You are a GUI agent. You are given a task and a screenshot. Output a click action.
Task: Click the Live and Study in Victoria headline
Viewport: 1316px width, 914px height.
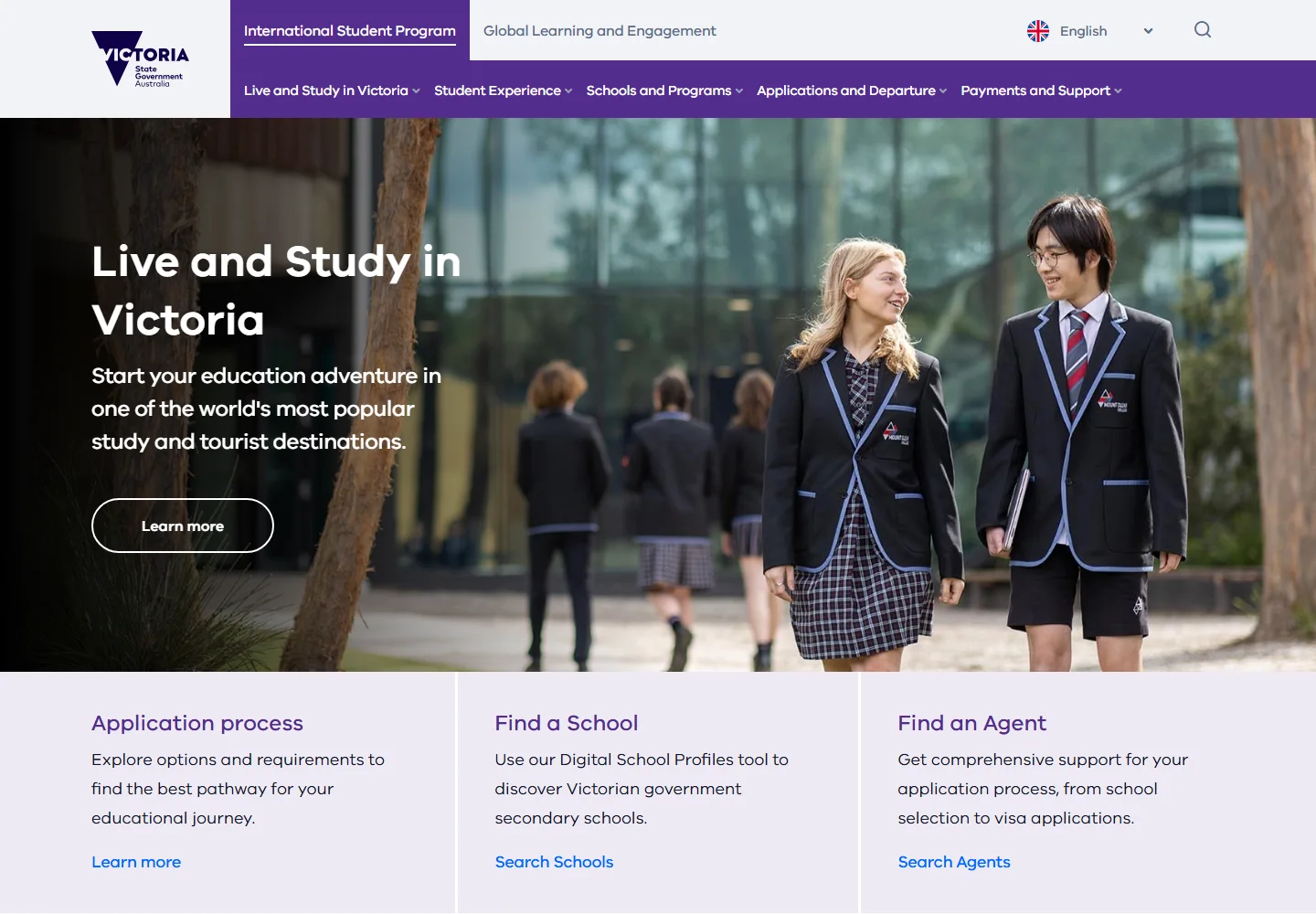pyautogui.click(x=276, y=291)
